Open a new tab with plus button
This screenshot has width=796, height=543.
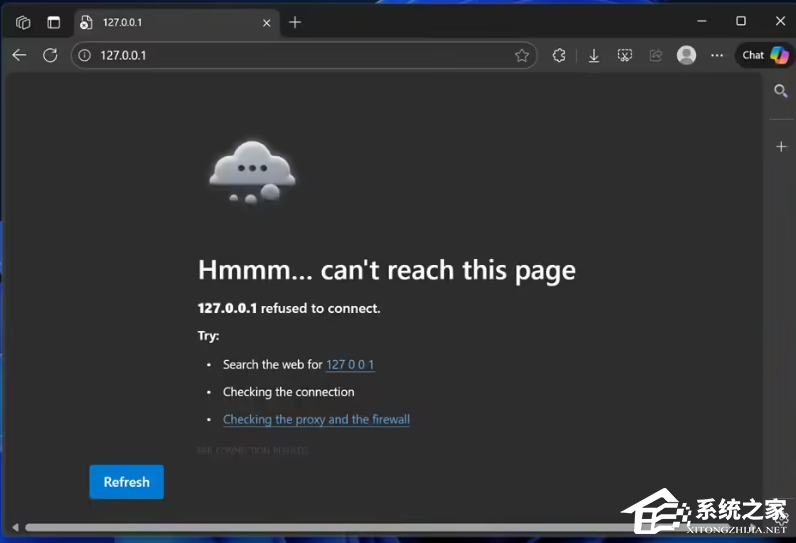point(295,22)
